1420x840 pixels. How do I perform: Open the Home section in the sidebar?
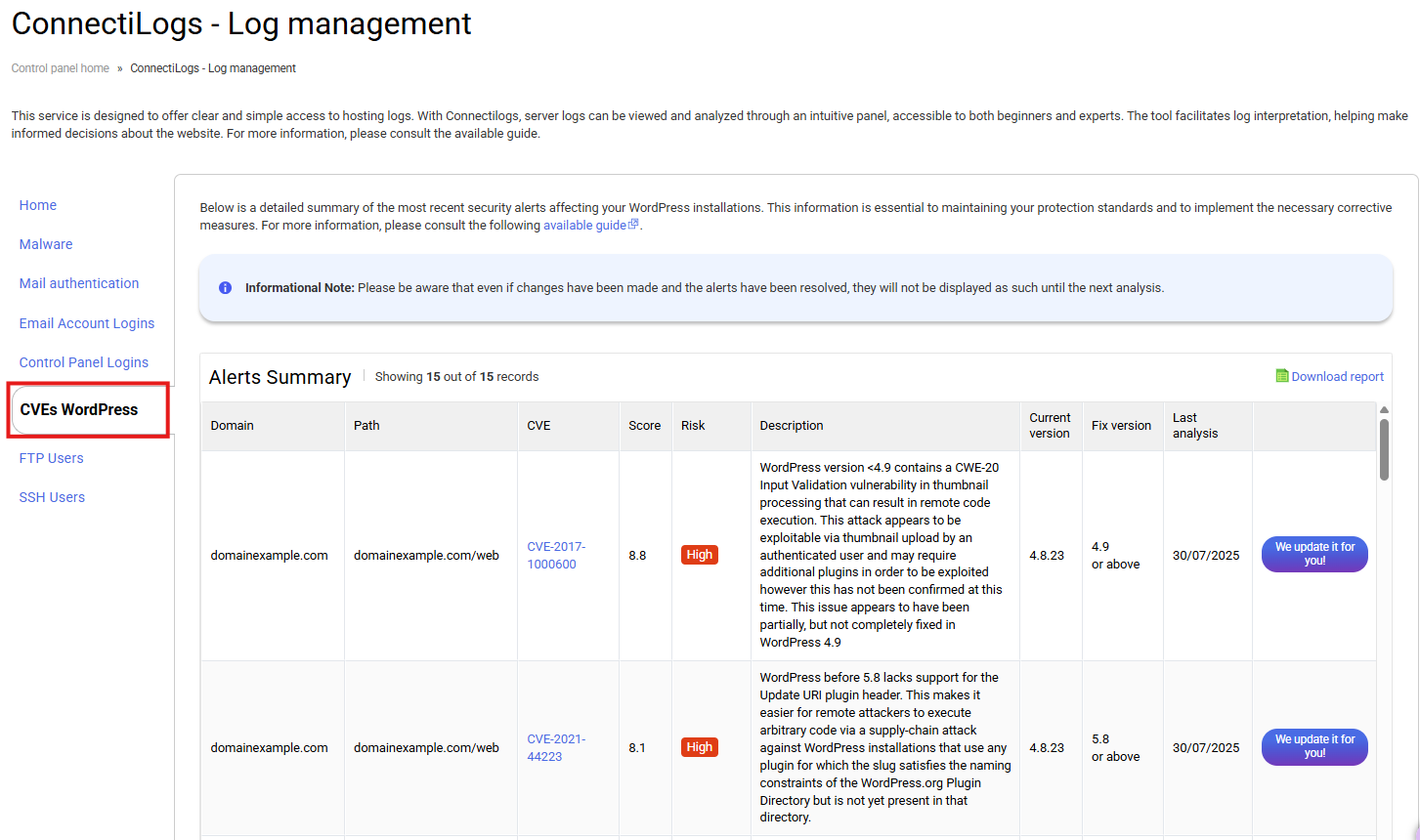pos(38,205)
